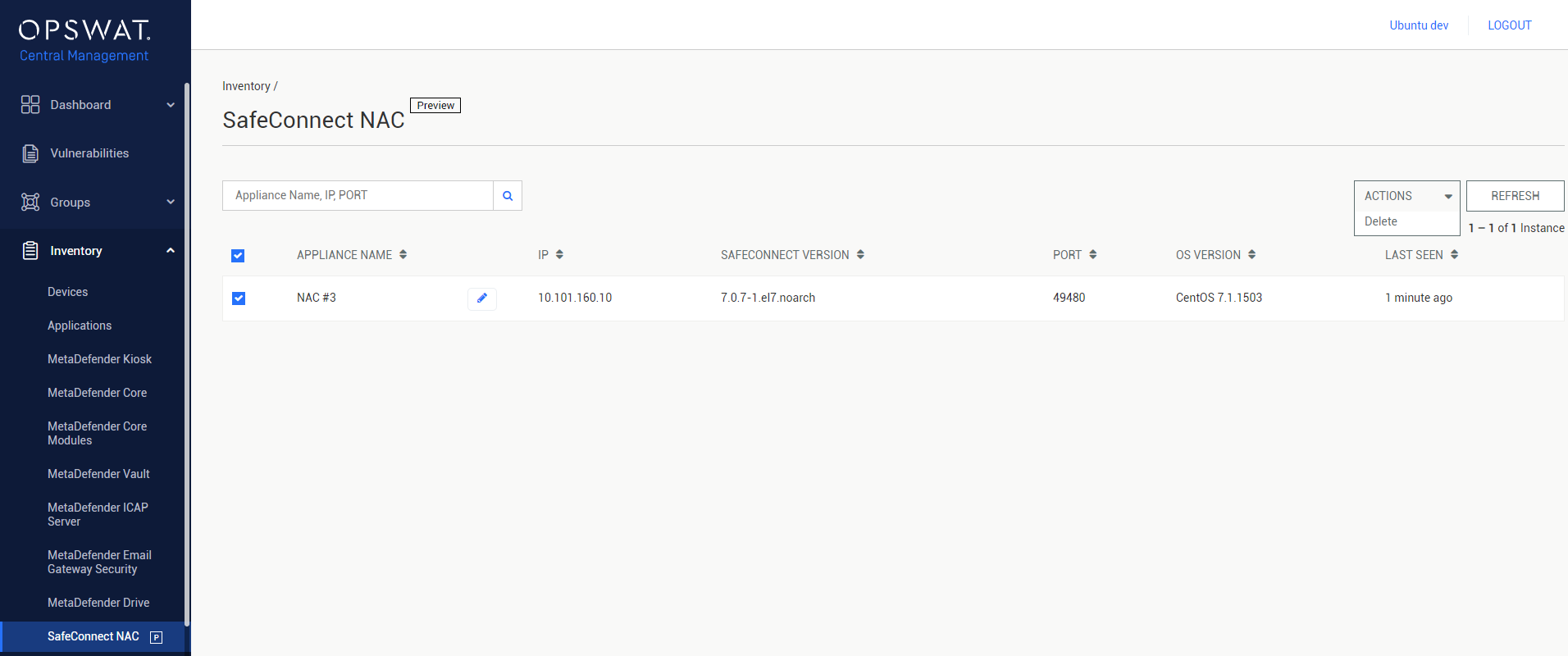Expand the Dashboard menu chevron
Viewport: 1568px width, 656px height.
coord(171,105)
